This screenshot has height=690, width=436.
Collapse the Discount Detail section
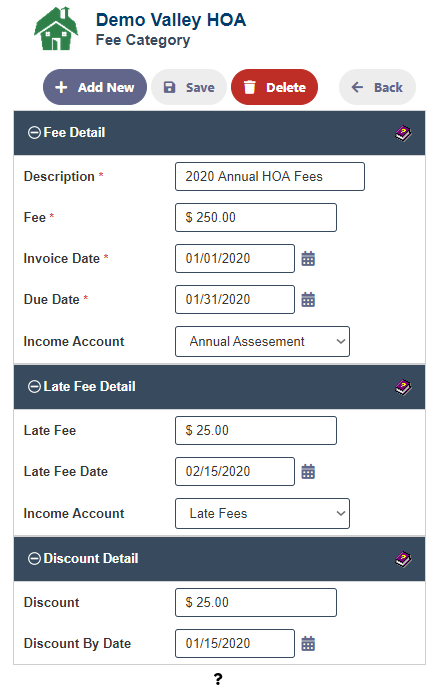coord(34,558)
